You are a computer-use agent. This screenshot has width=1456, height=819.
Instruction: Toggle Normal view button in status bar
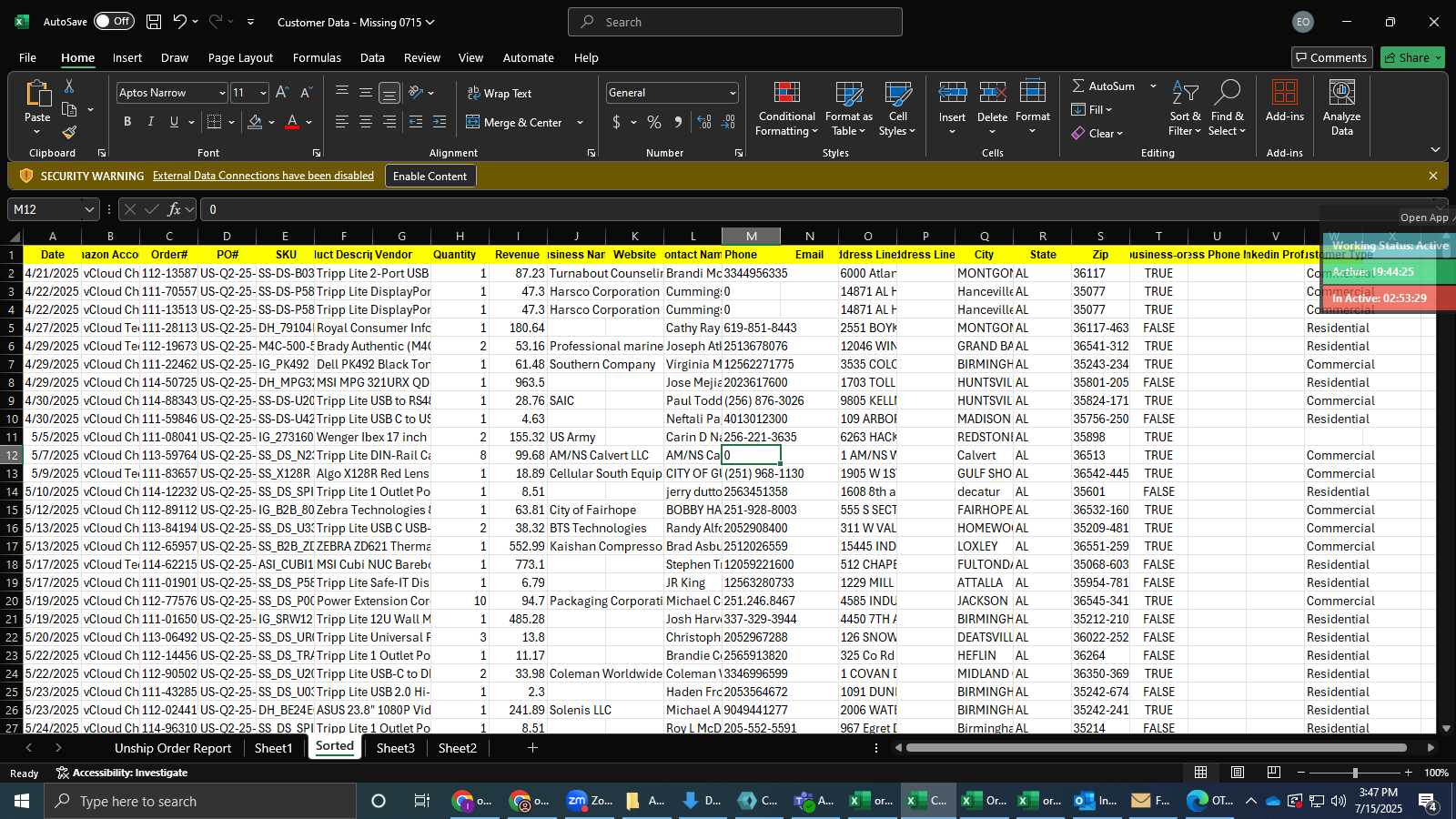[1201, 773]
